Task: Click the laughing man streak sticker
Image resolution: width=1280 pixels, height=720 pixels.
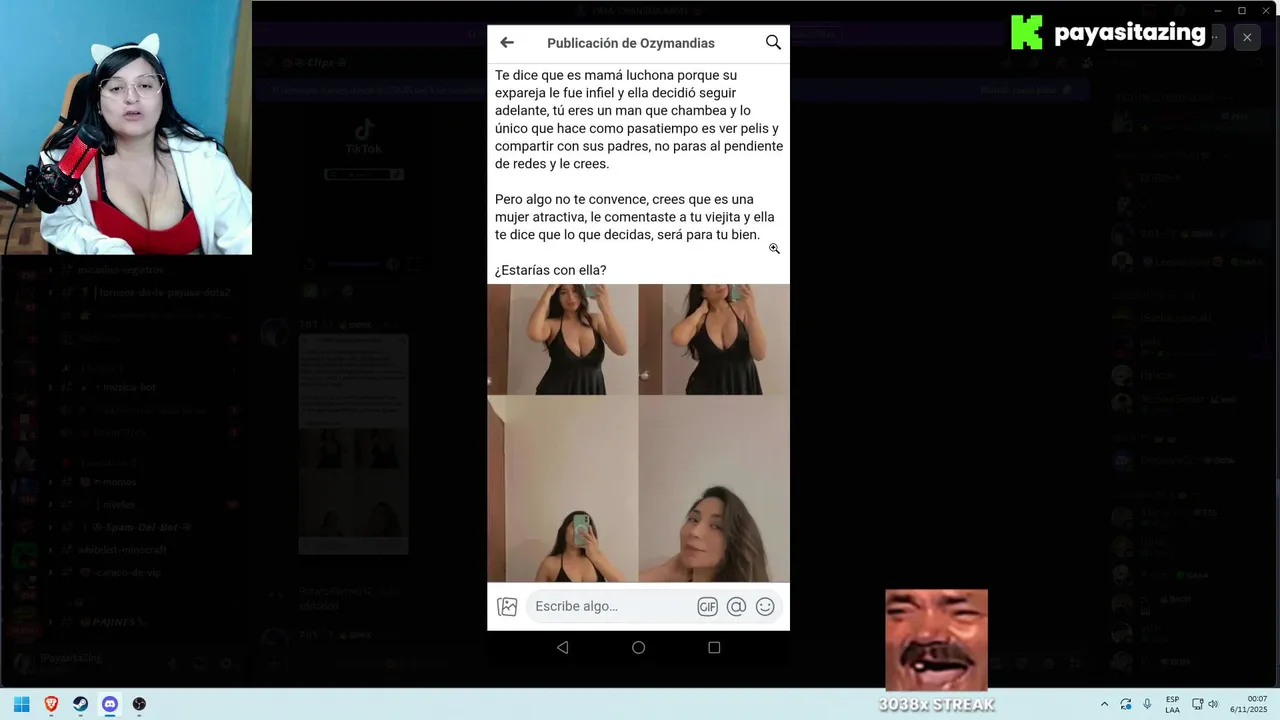Action: point(936,640)
